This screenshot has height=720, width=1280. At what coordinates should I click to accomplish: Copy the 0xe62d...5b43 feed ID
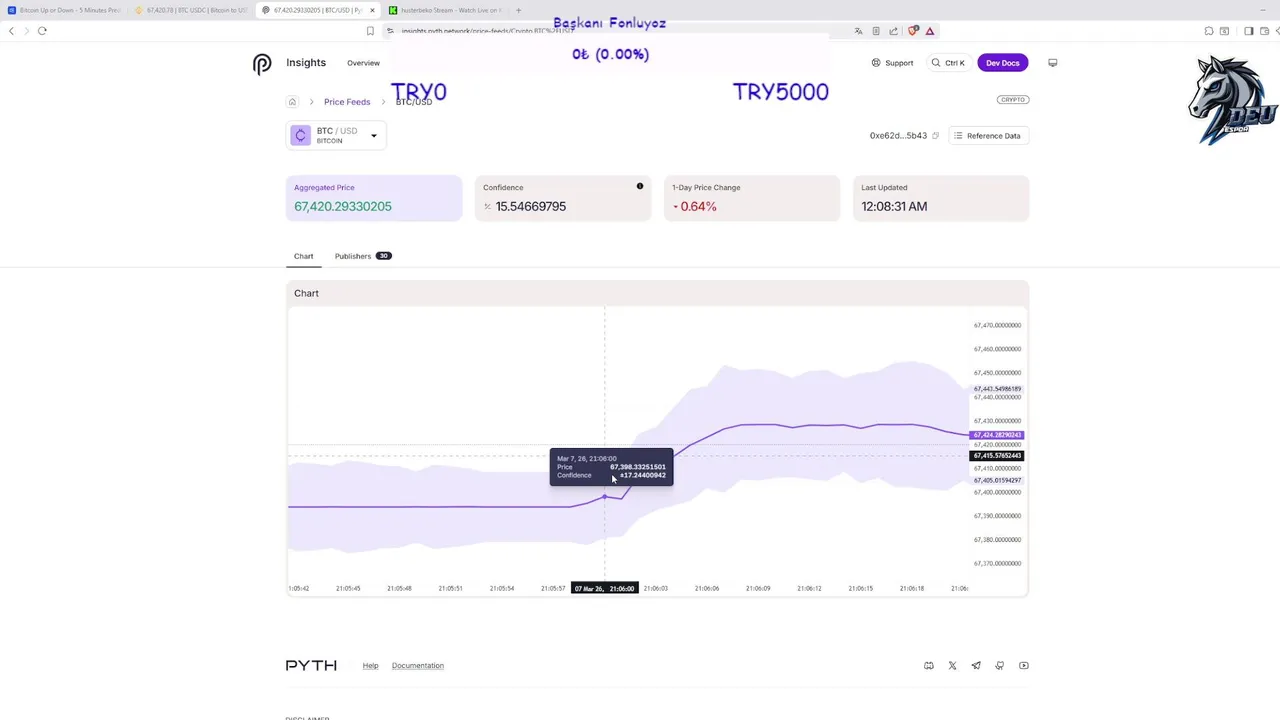coord(936,136)
